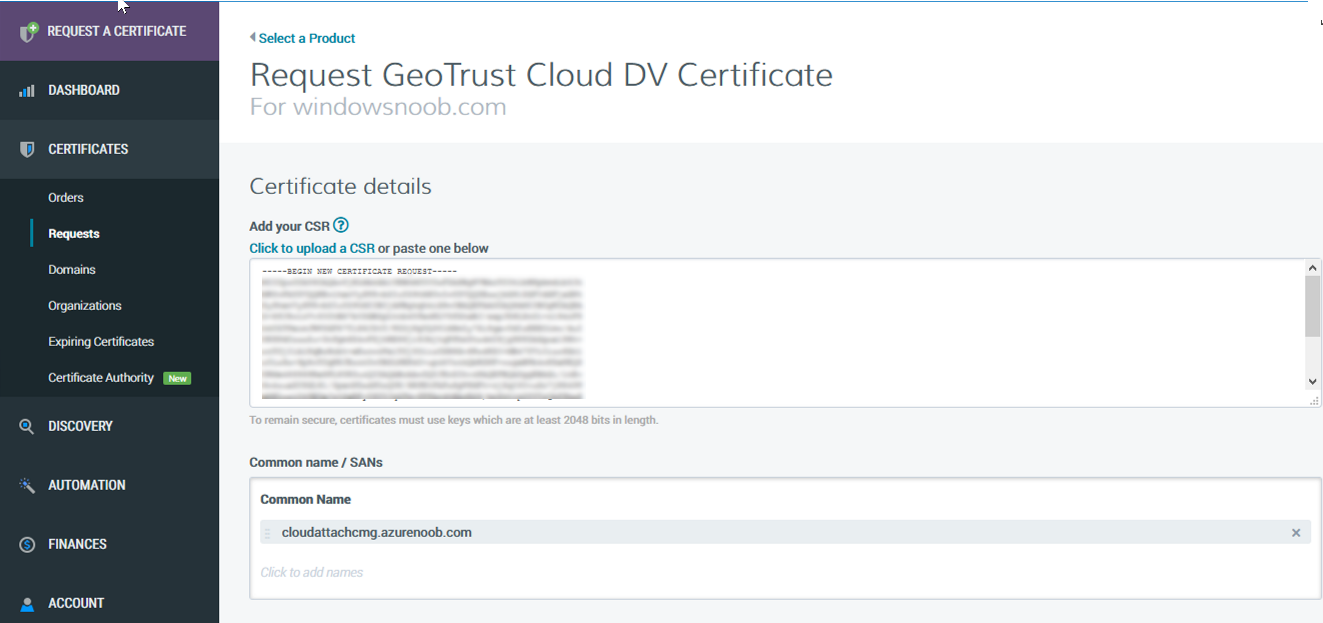Click the CSR text area resize grip

pyautogui.click(x=1314, y=399)
